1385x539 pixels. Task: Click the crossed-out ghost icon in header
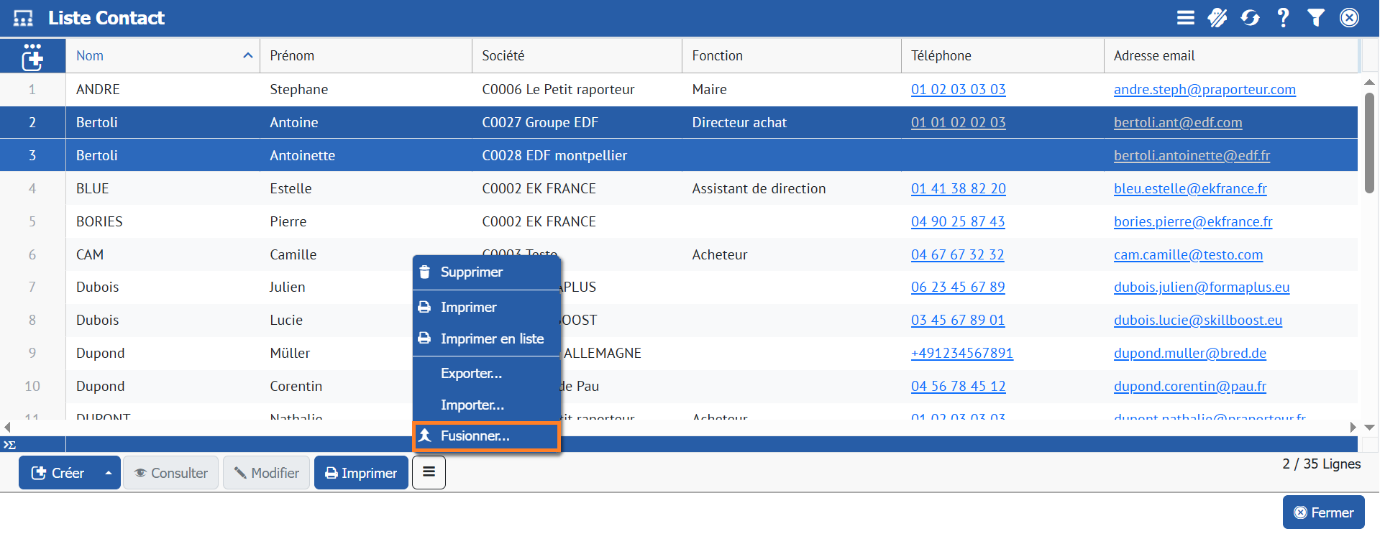tap(1217, 18)
